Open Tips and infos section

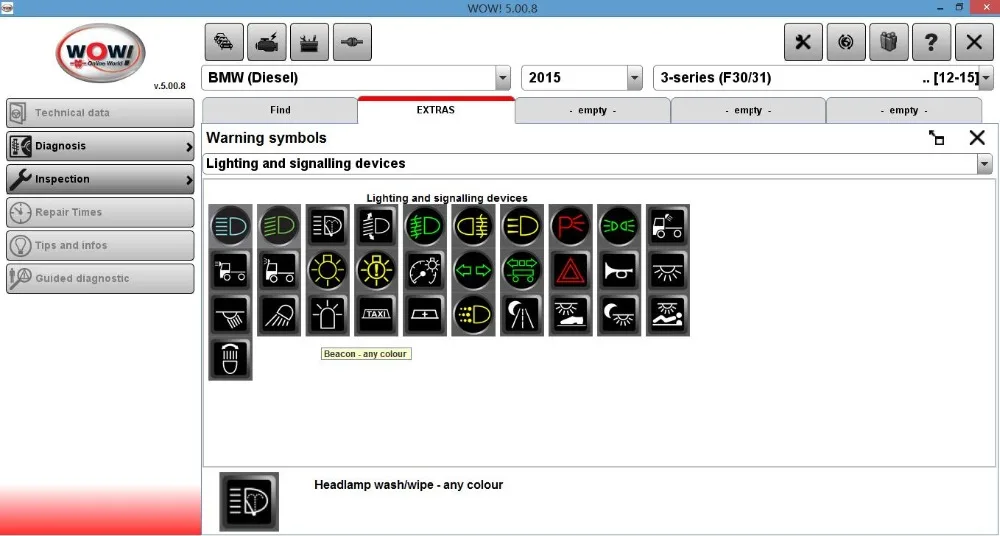(x=100, y=246)
